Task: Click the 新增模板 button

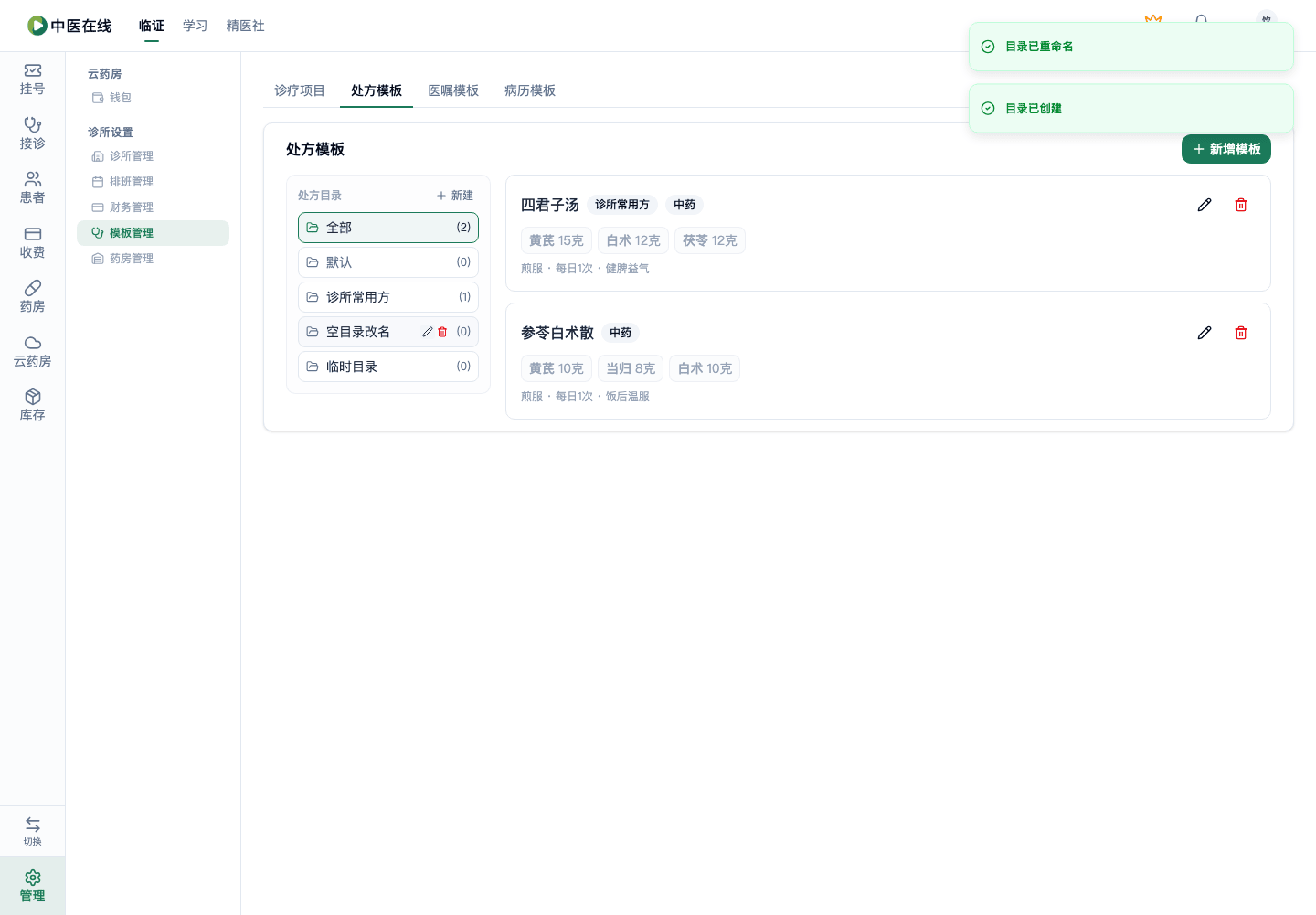Action: pyautogui.click(x=1226, y=149)
